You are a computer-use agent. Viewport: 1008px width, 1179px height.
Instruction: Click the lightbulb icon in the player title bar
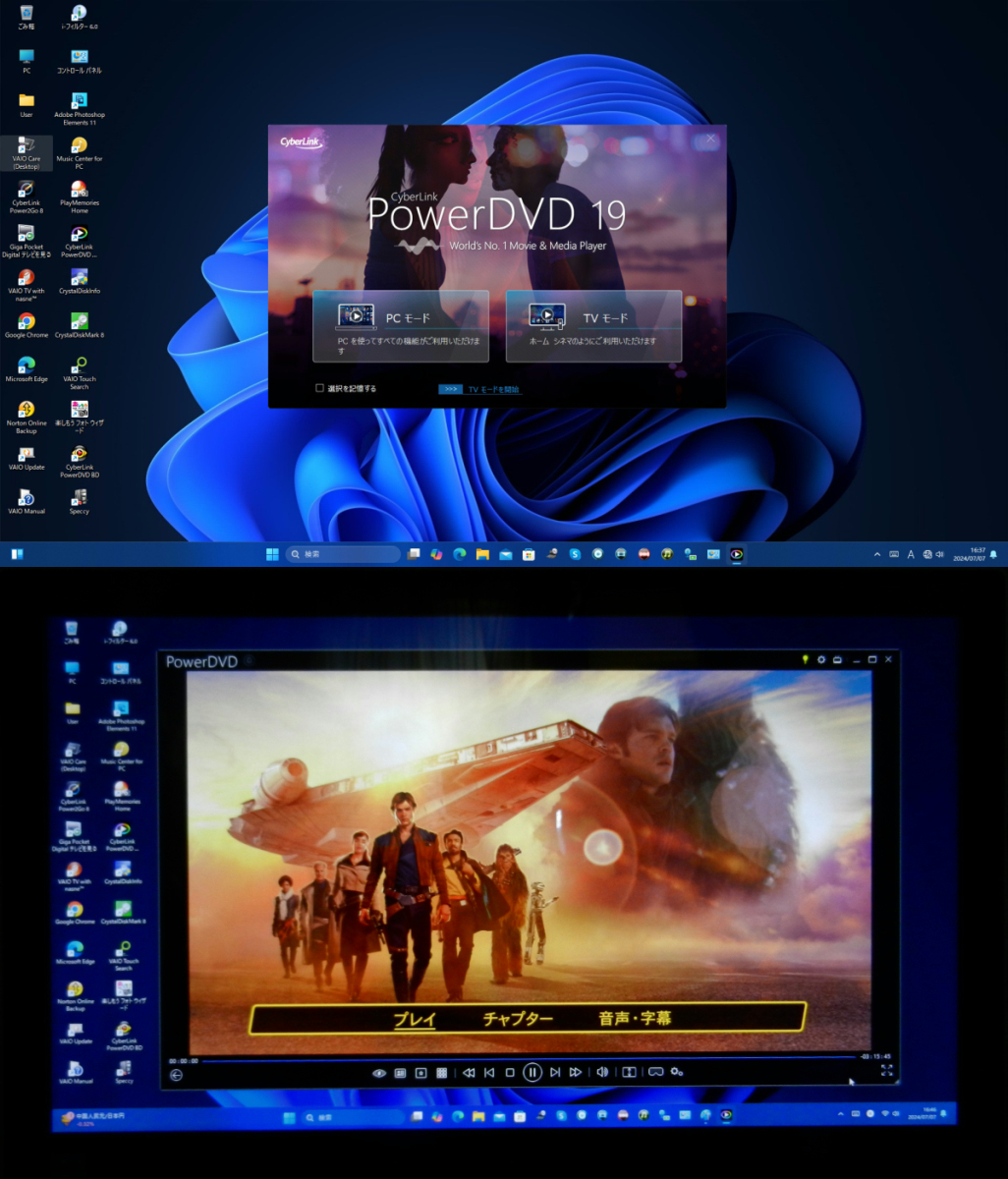coord(806,659)
